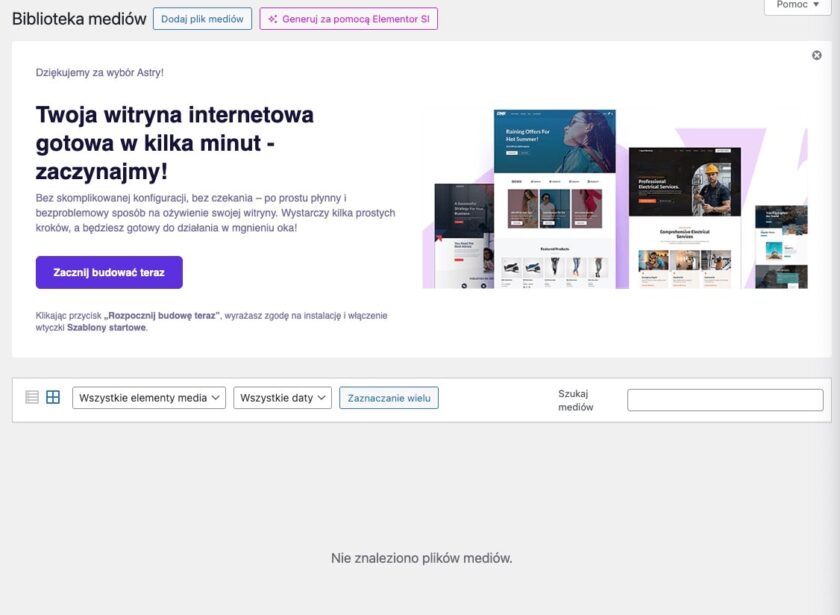Click the Elementor SI sparkle icon
The image size is (840, 615).
pyautogui.click(x=271, y=18)
